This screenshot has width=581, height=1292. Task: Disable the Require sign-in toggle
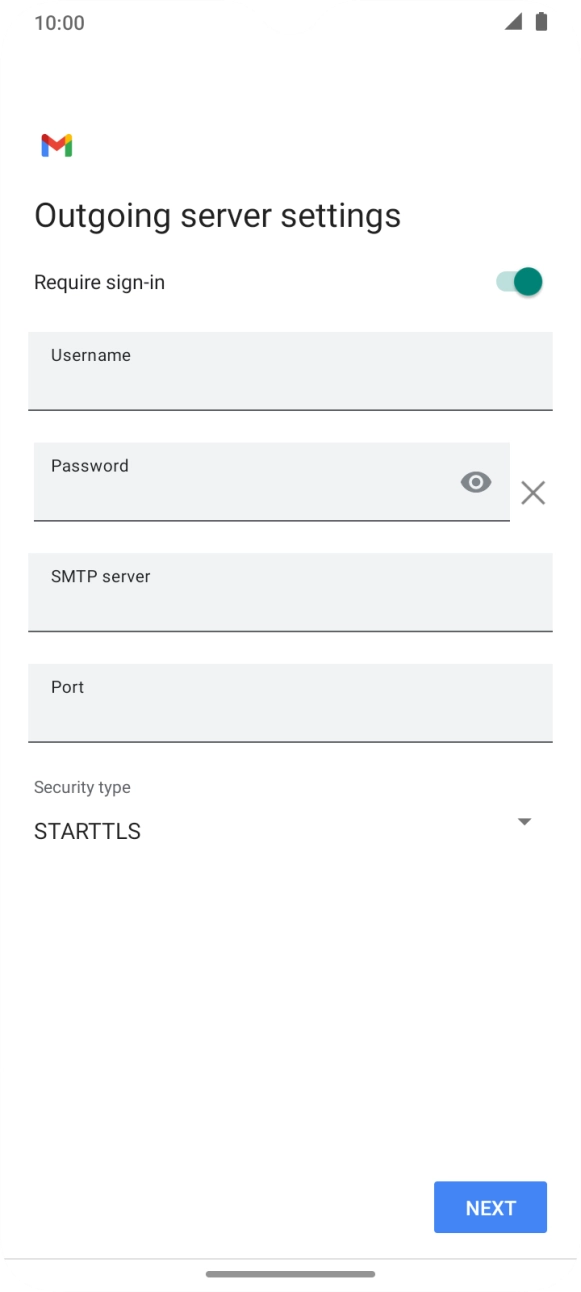(519, 281)
